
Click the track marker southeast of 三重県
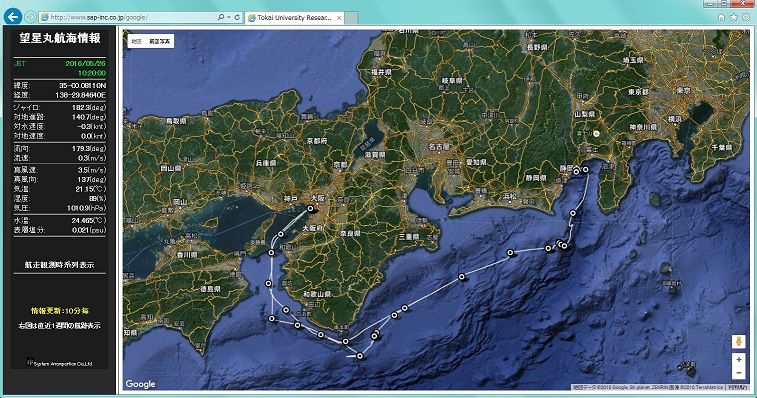[462, 277]
